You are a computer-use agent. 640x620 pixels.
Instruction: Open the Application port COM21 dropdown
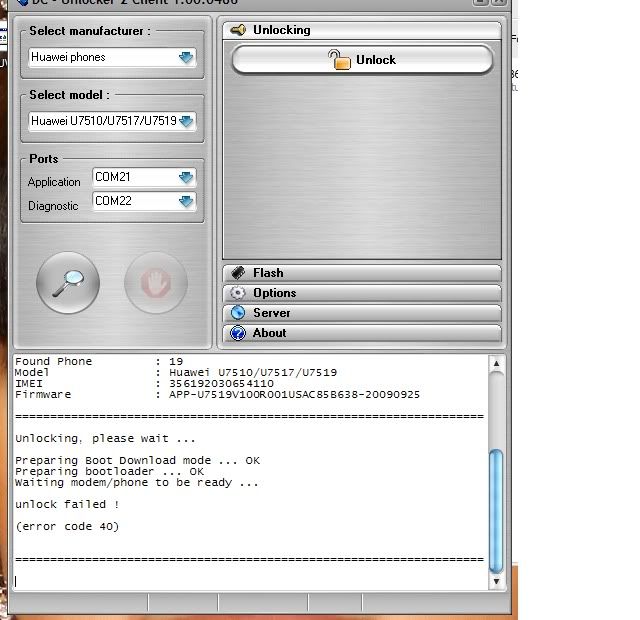coord(186,177)
